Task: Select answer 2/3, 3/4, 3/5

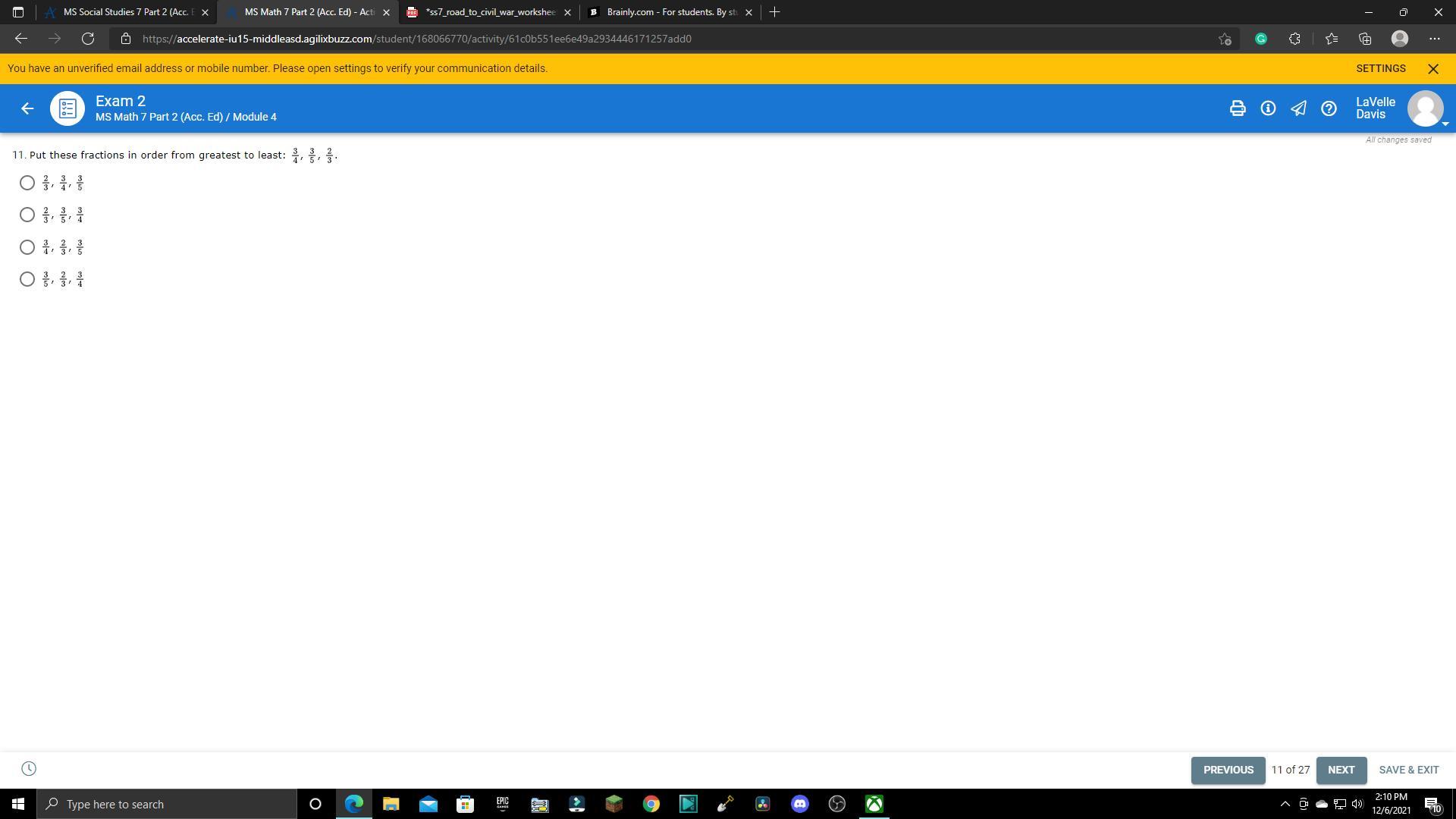Action: click(x=27, y=183)
